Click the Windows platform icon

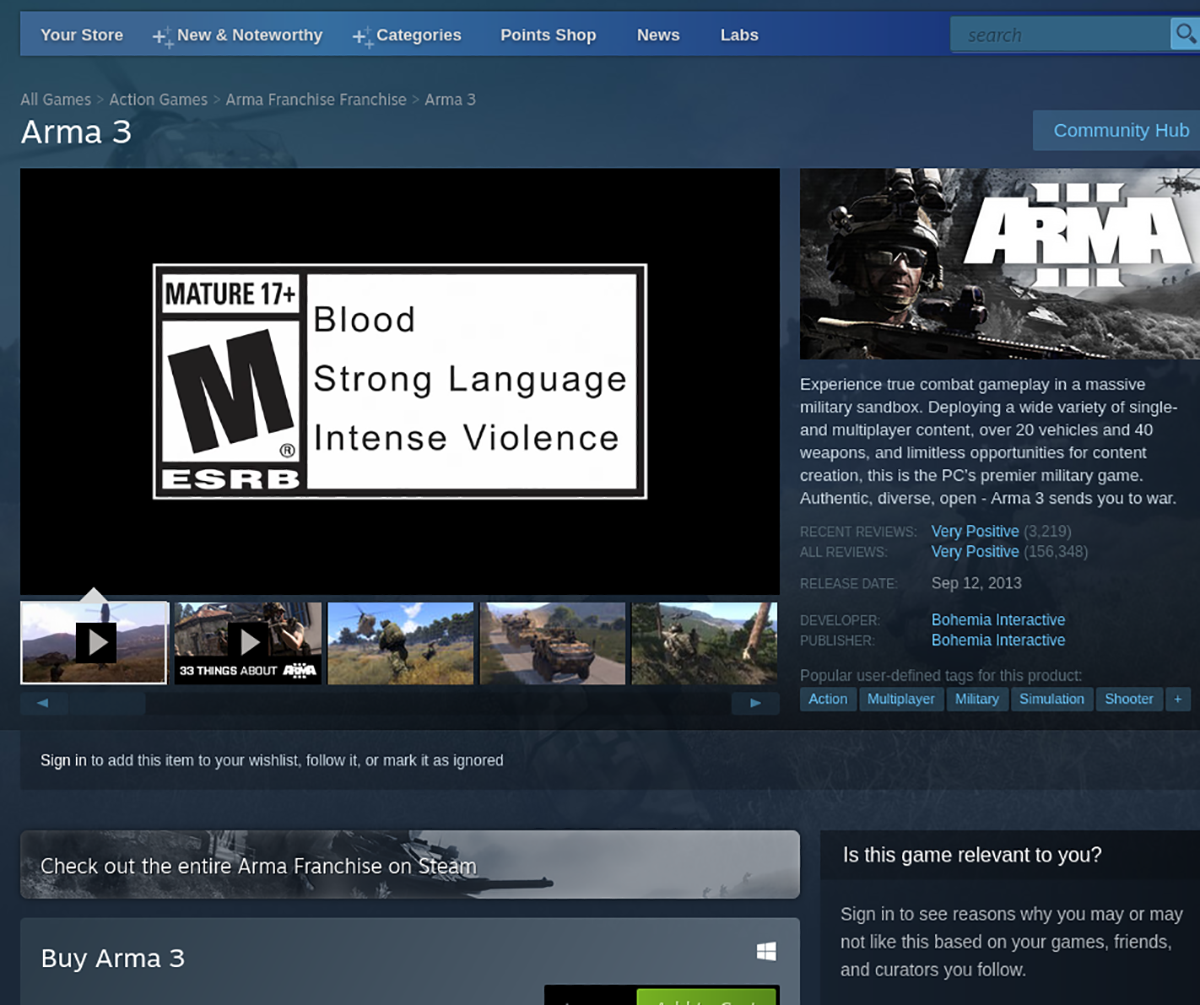(767, 952)
